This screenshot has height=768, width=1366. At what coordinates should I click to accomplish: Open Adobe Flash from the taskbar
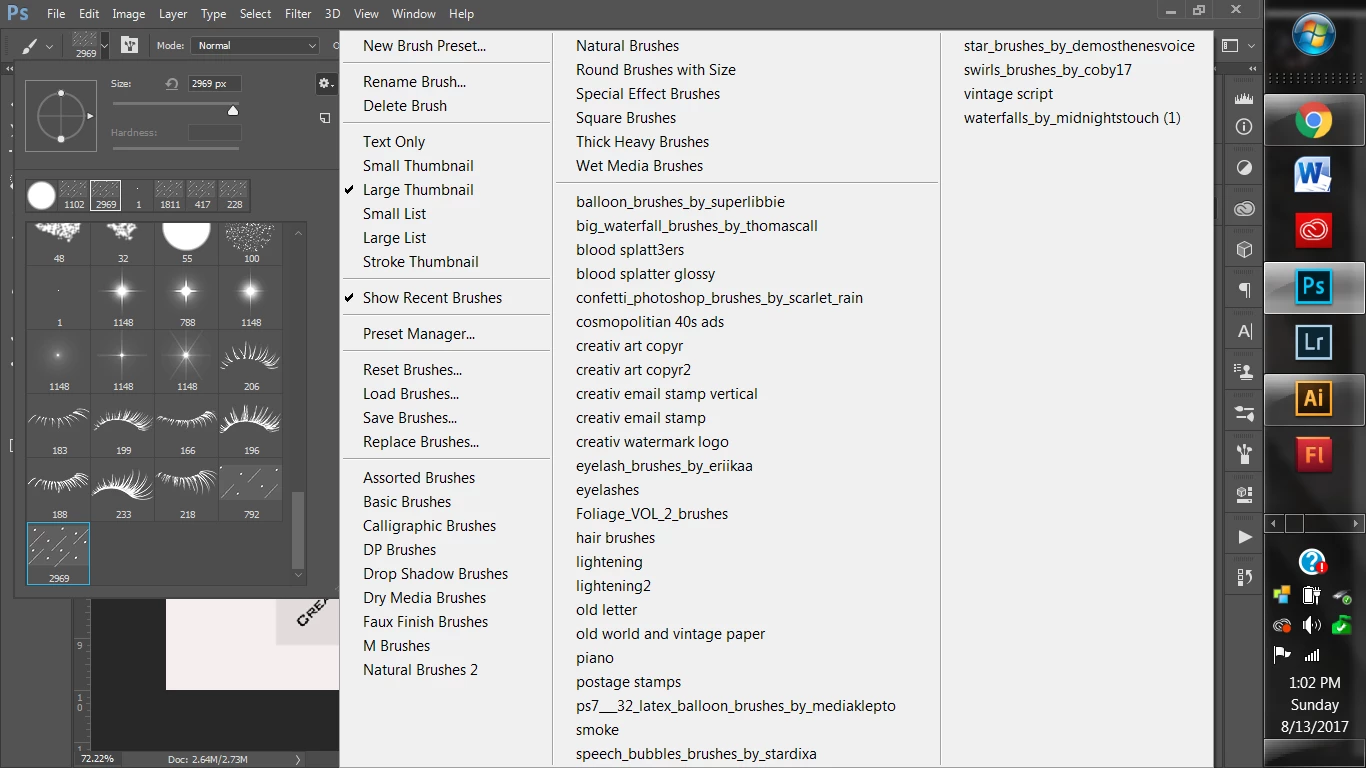pos(1313,454)
